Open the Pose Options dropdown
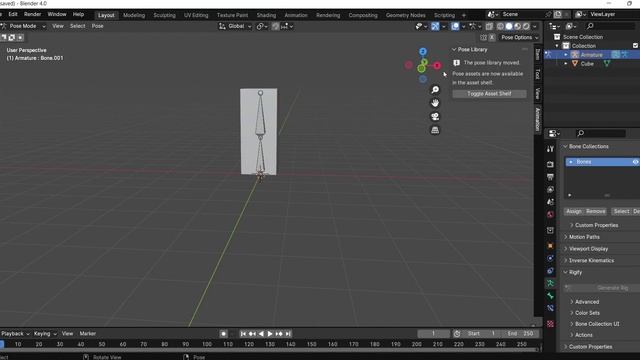This screenshot has width=640, height=360. 520,38
